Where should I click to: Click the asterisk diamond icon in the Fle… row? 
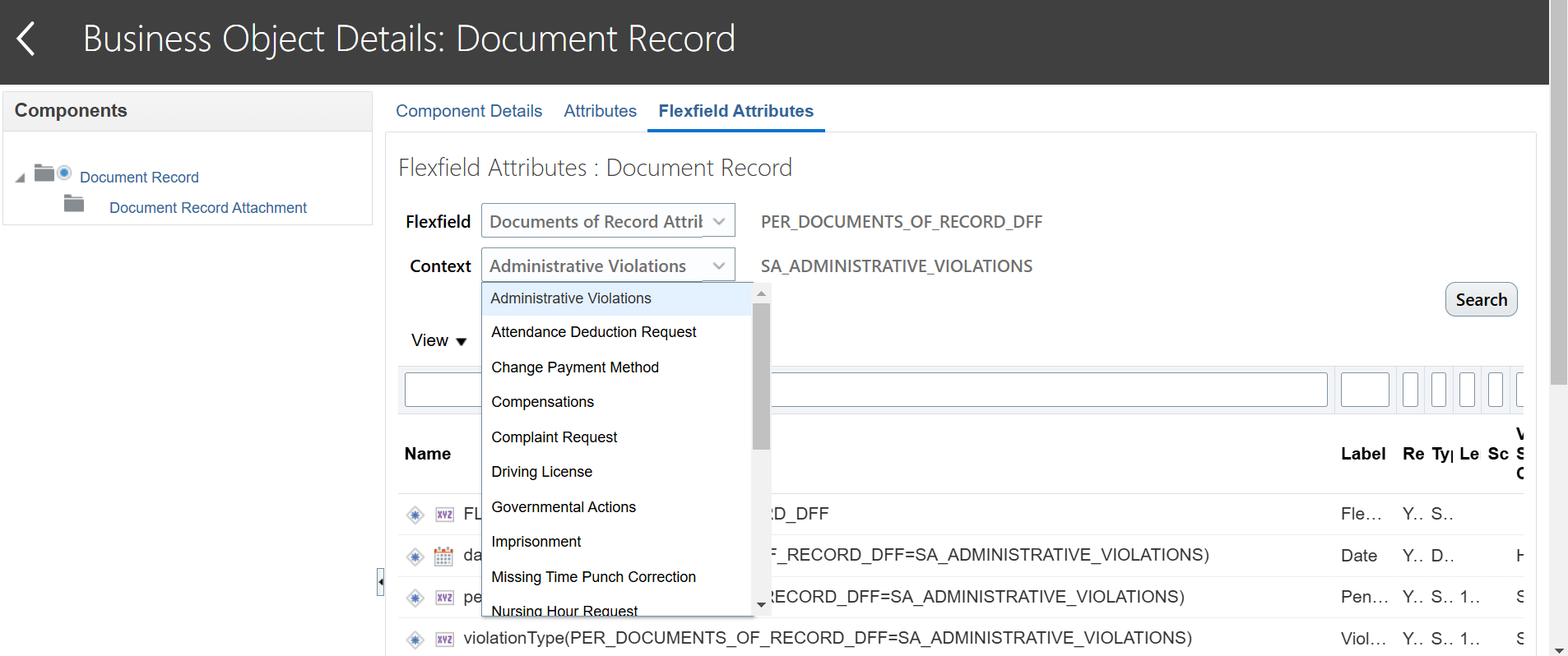click(415, 515)
